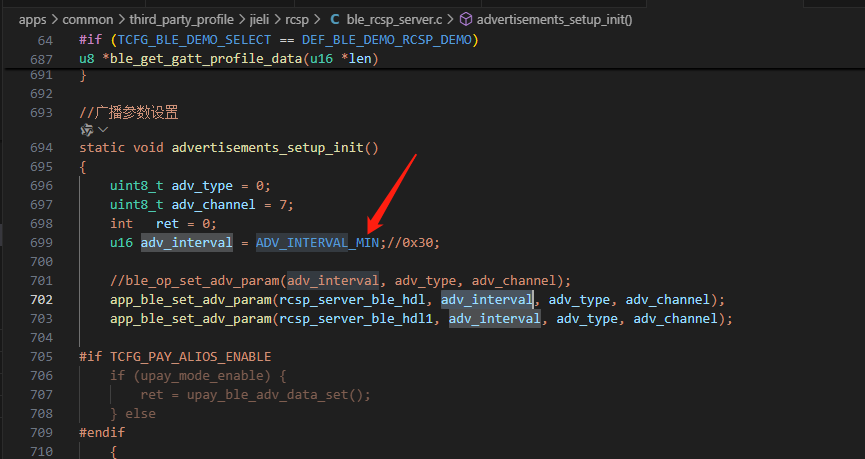Open the "jieli" breadcrumb segment
The width and height of the screenshot is (865, 459).
click(x=259, y=20)
